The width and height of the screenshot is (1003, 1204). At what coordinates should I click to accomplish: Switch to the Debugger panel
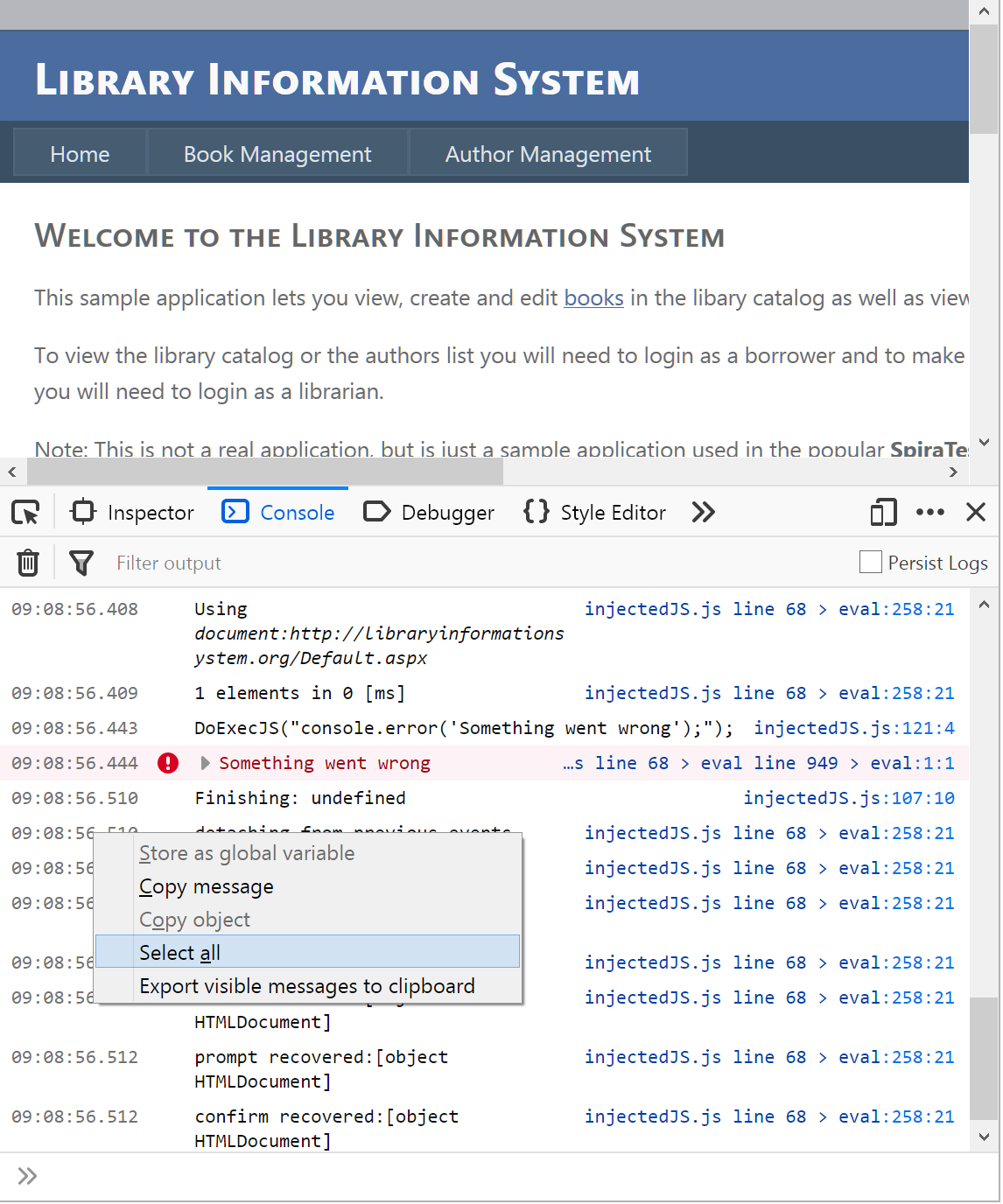pyautogui.click(x=429, y=512)
